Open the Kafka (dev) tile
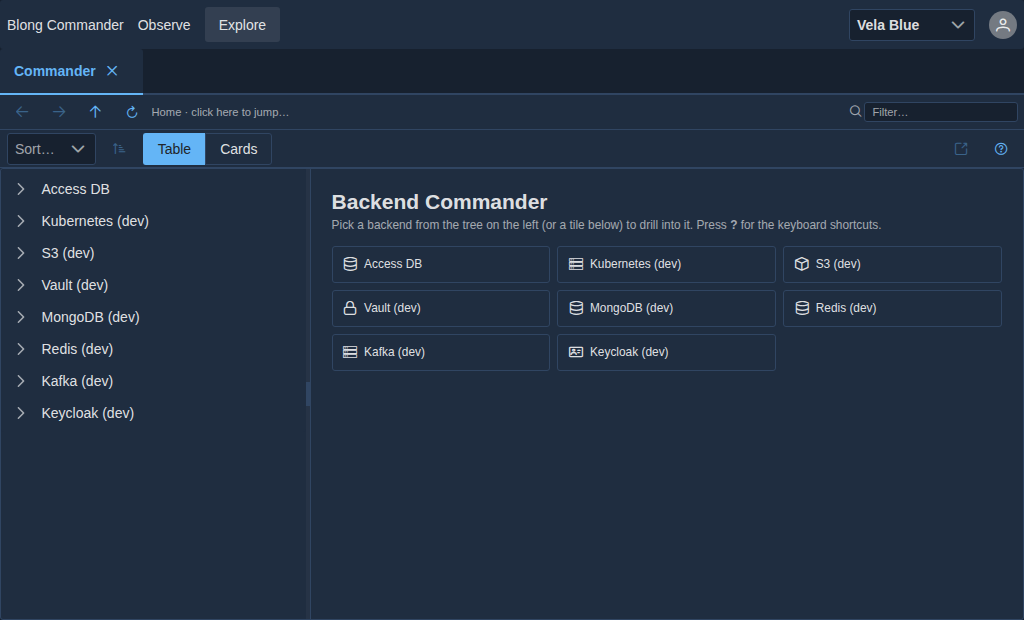Screen dimensions: 1024x620 click(441, 352)
